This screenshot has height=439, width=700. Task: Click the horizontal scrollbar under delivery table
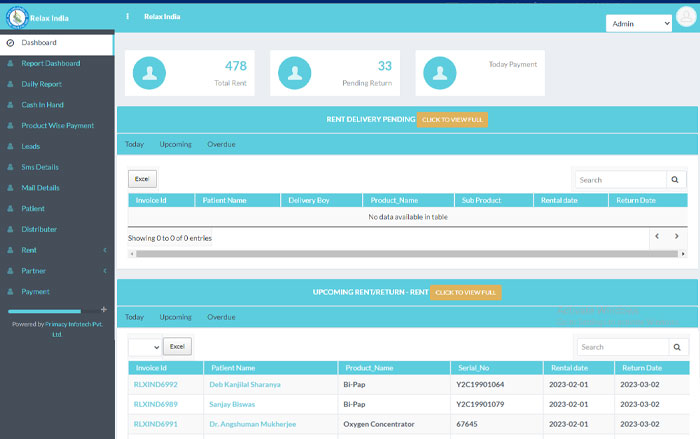coord(407,254)
